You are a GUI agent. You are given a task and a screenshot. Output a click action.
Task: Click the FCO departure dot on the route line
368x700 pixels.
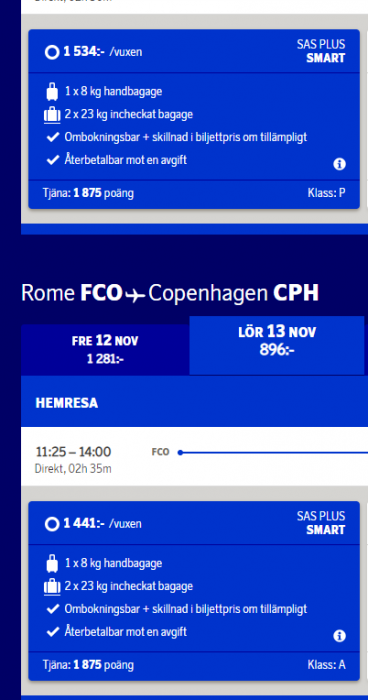pos(180,453)
